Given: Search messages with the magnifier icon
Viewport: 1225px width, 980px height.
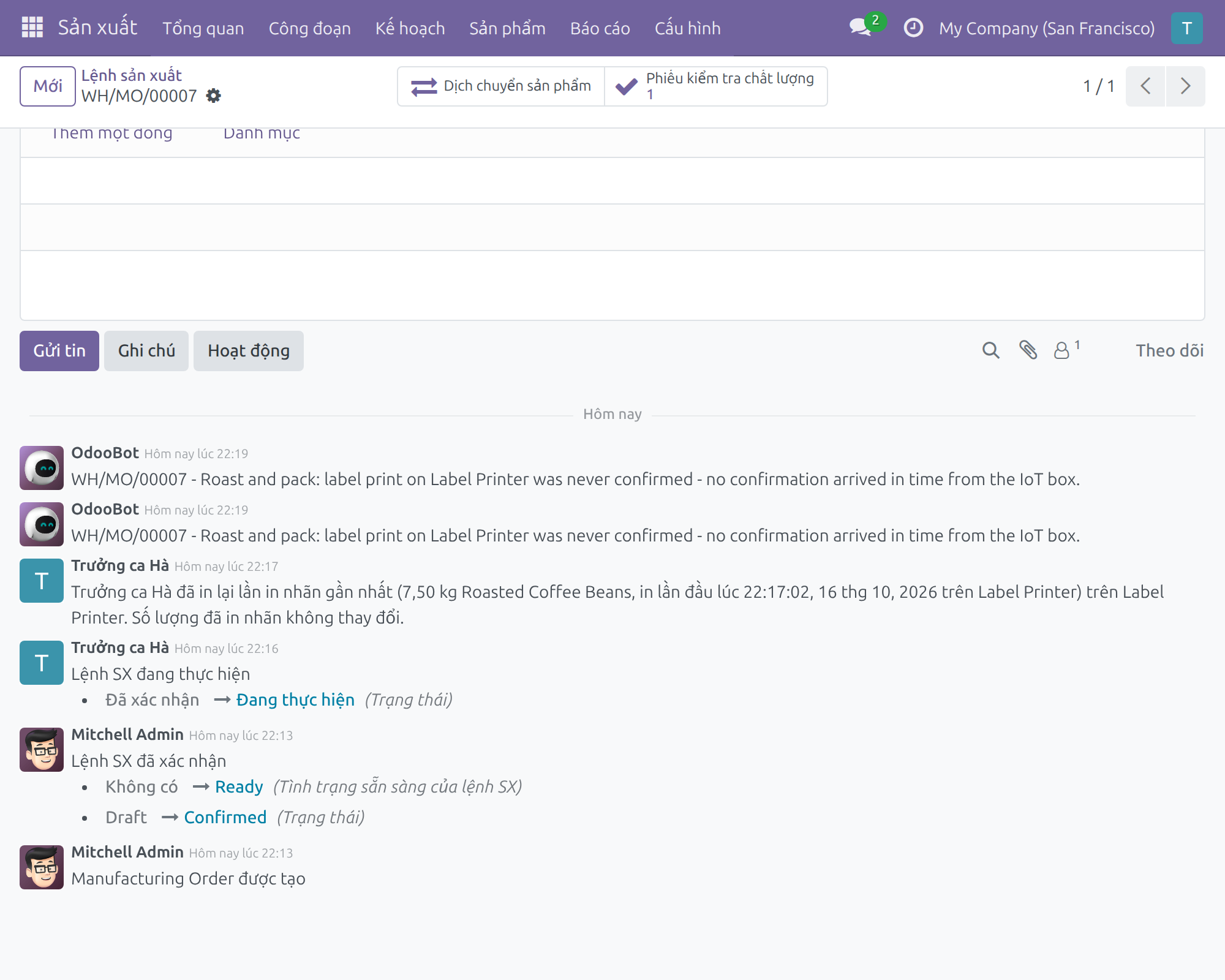Looking at the screenshot, I should click(x=990, y=350).
